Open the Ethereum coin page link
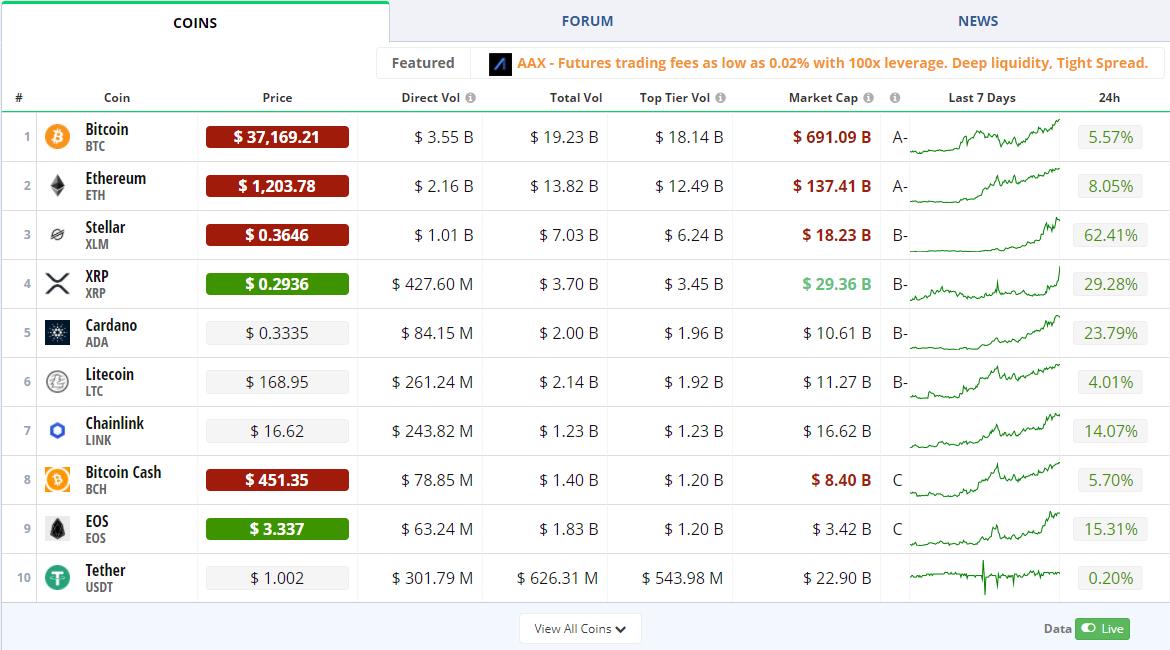Screen dimensions: 1170x650 [x=116, y=178]
